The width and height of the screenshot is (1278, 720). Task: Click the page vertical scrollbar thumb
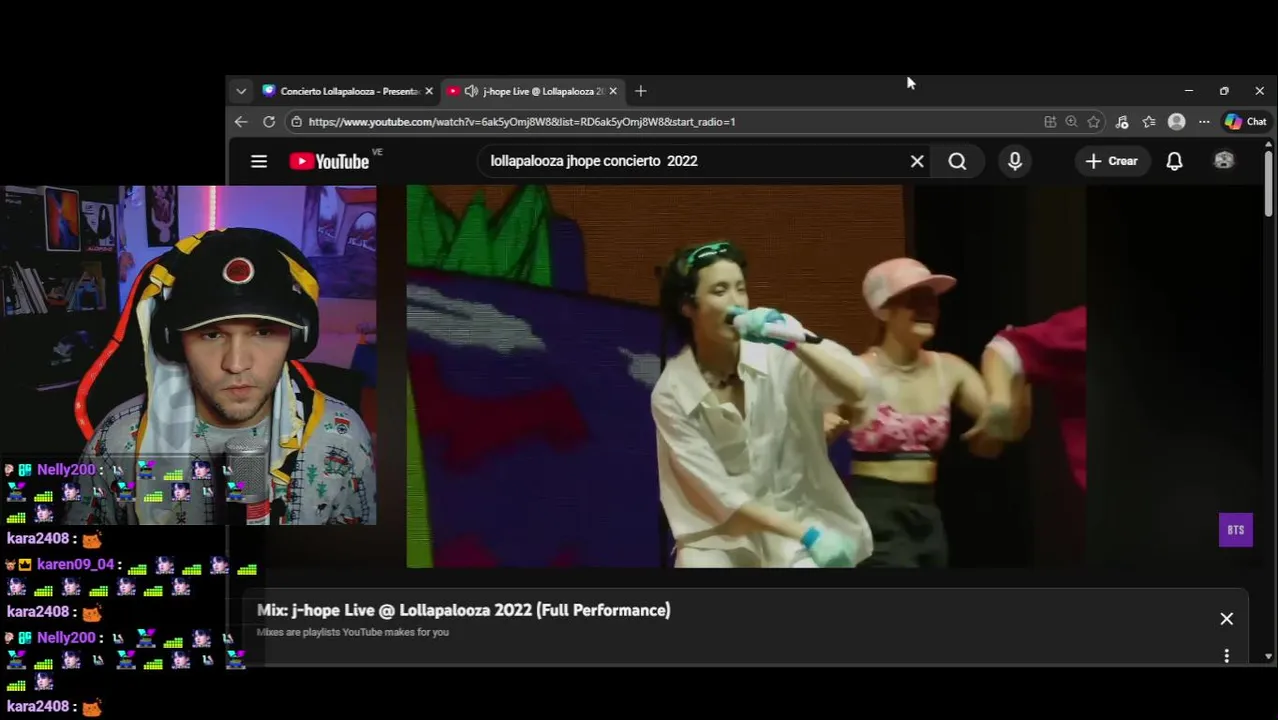[x=1268, y=183]
